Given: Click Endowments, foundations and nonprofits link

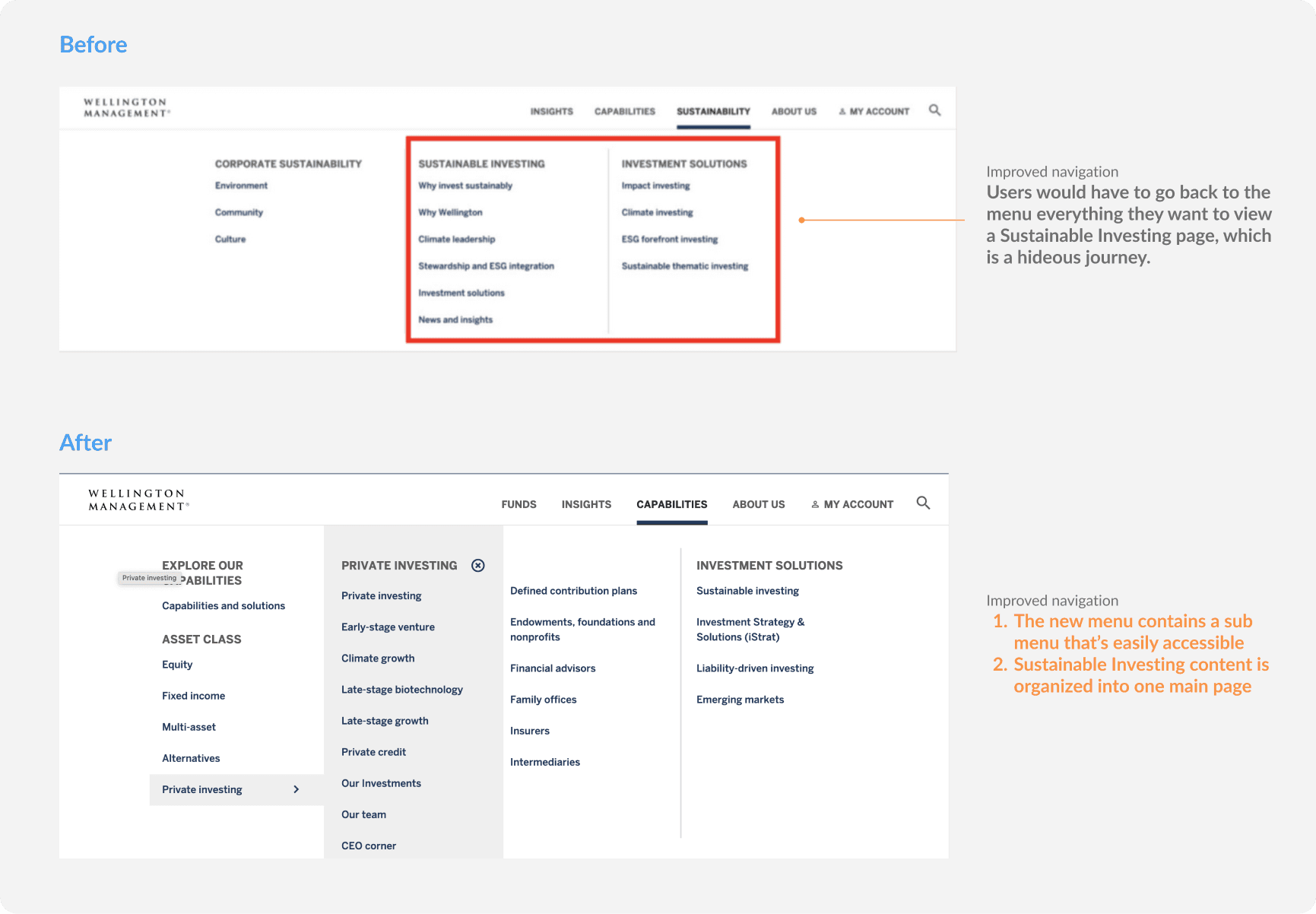Looking at the screenshot, I should click(x=582, y=630).
